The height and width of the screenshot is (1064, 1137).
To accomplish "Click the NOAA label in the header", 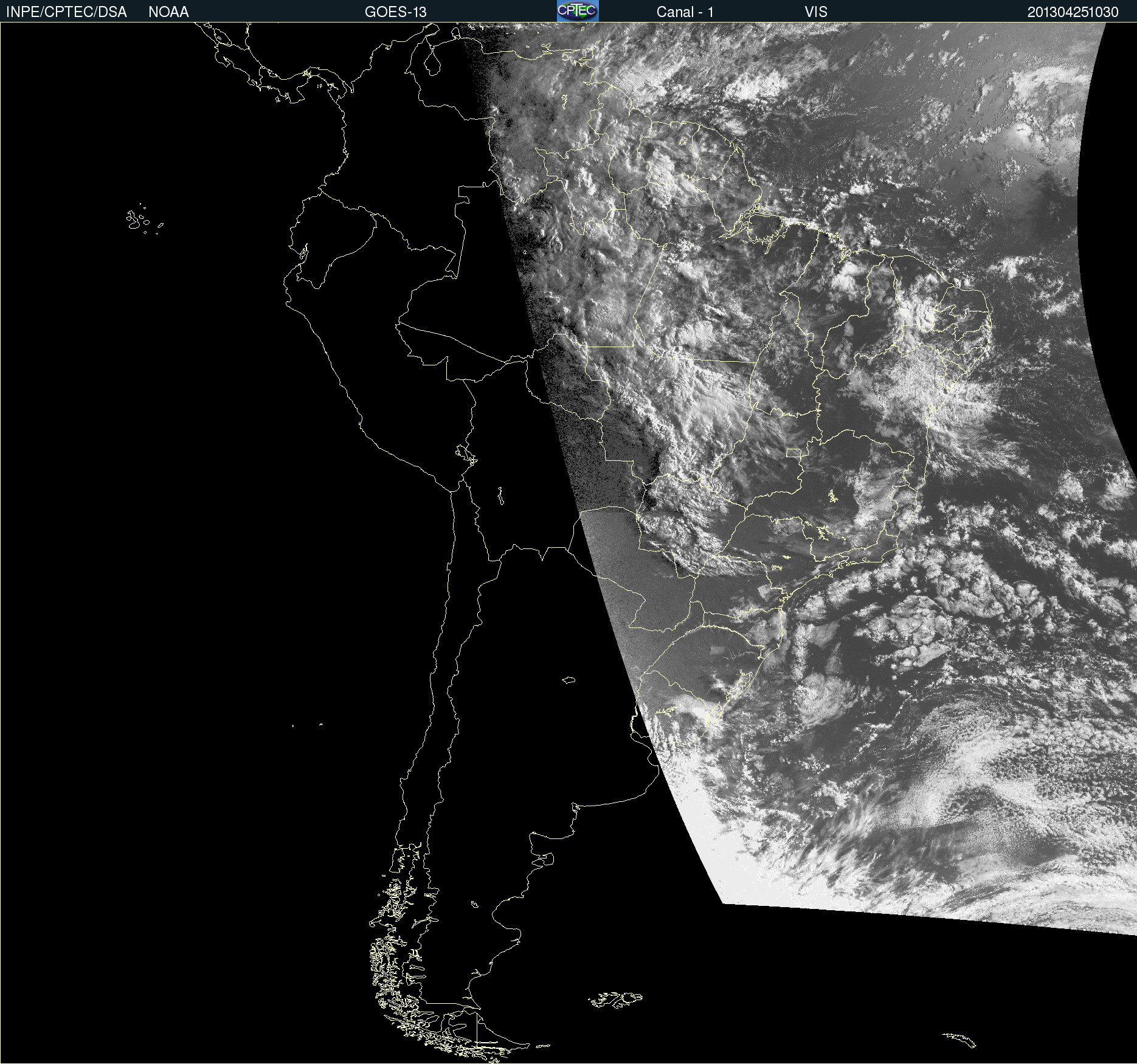I will (x=168, y=12).
